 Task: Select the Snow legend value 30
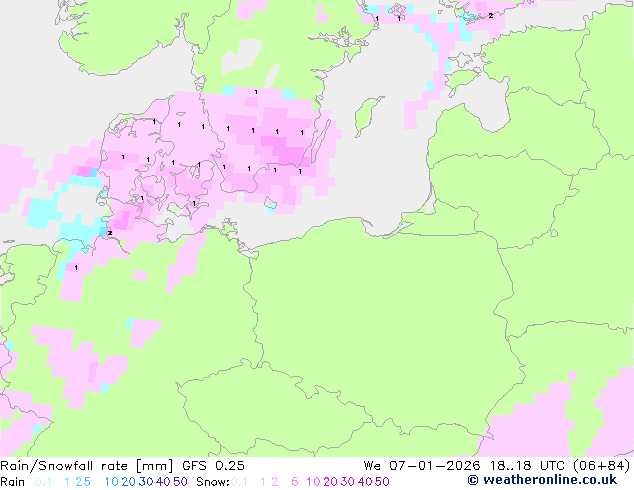(348, 482)
